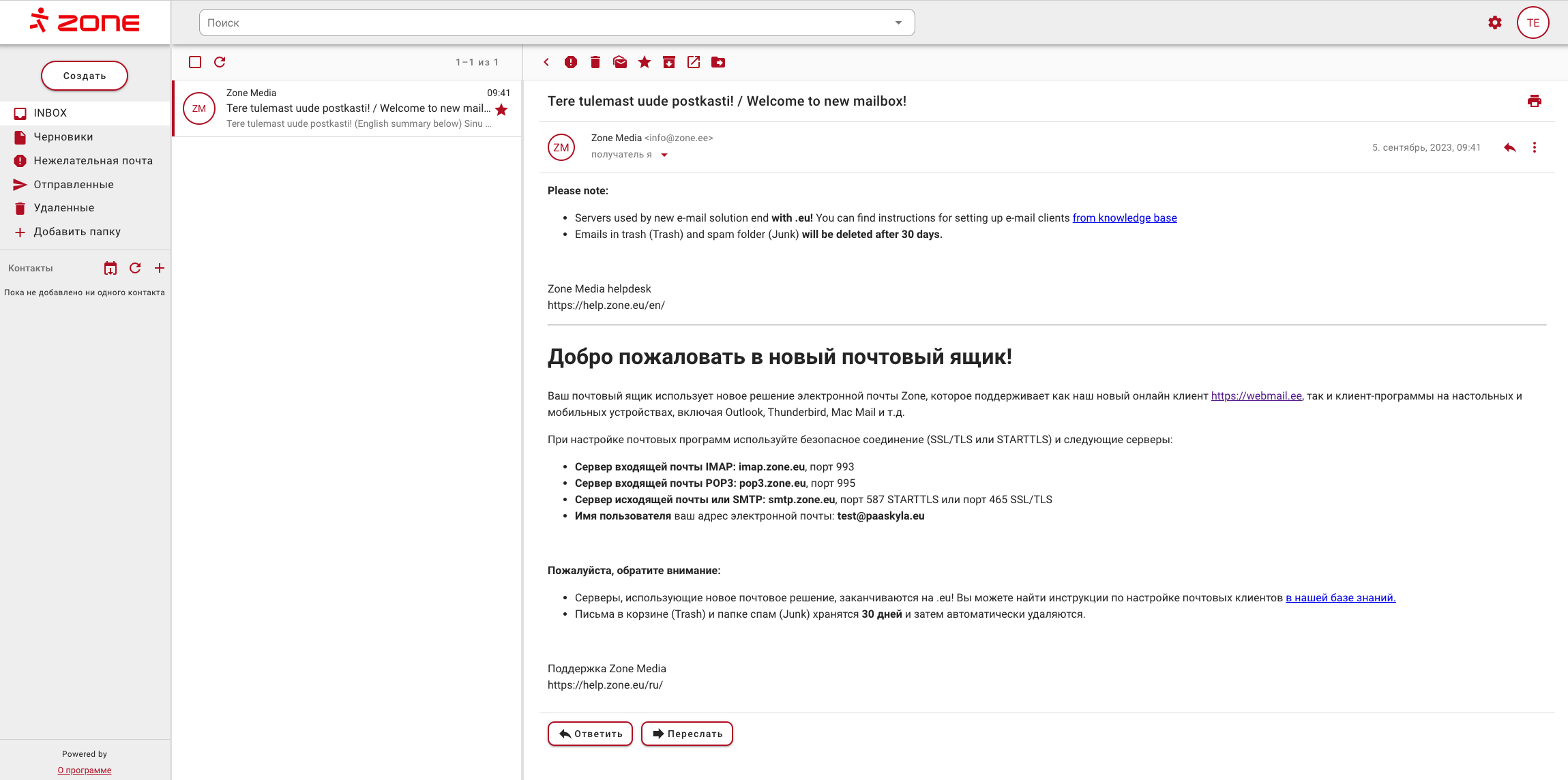1568x780 pixels.
Task: Click the message subject heading
Action: [727, 101]
